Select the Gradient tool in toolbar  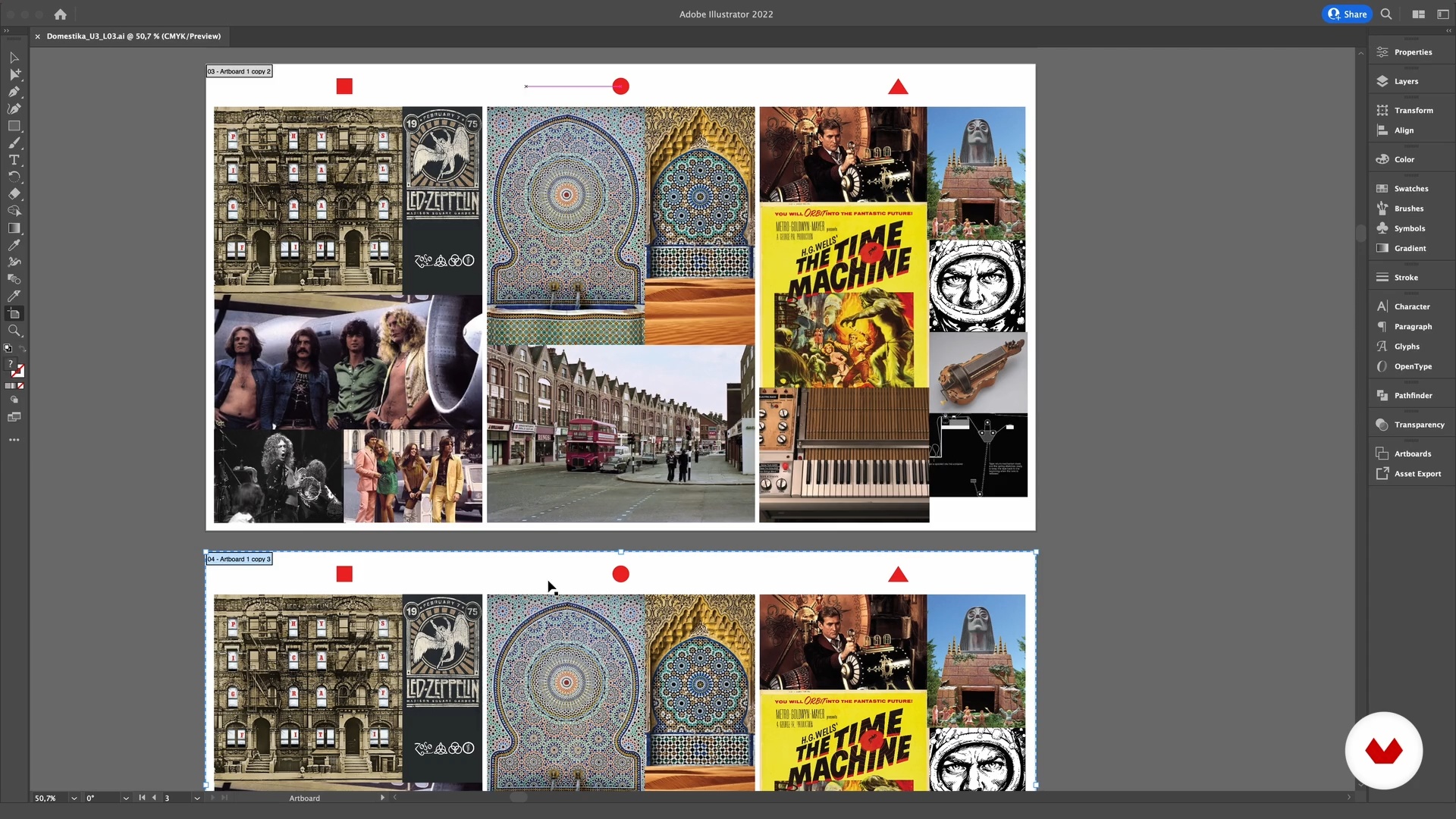pos(14,228)
